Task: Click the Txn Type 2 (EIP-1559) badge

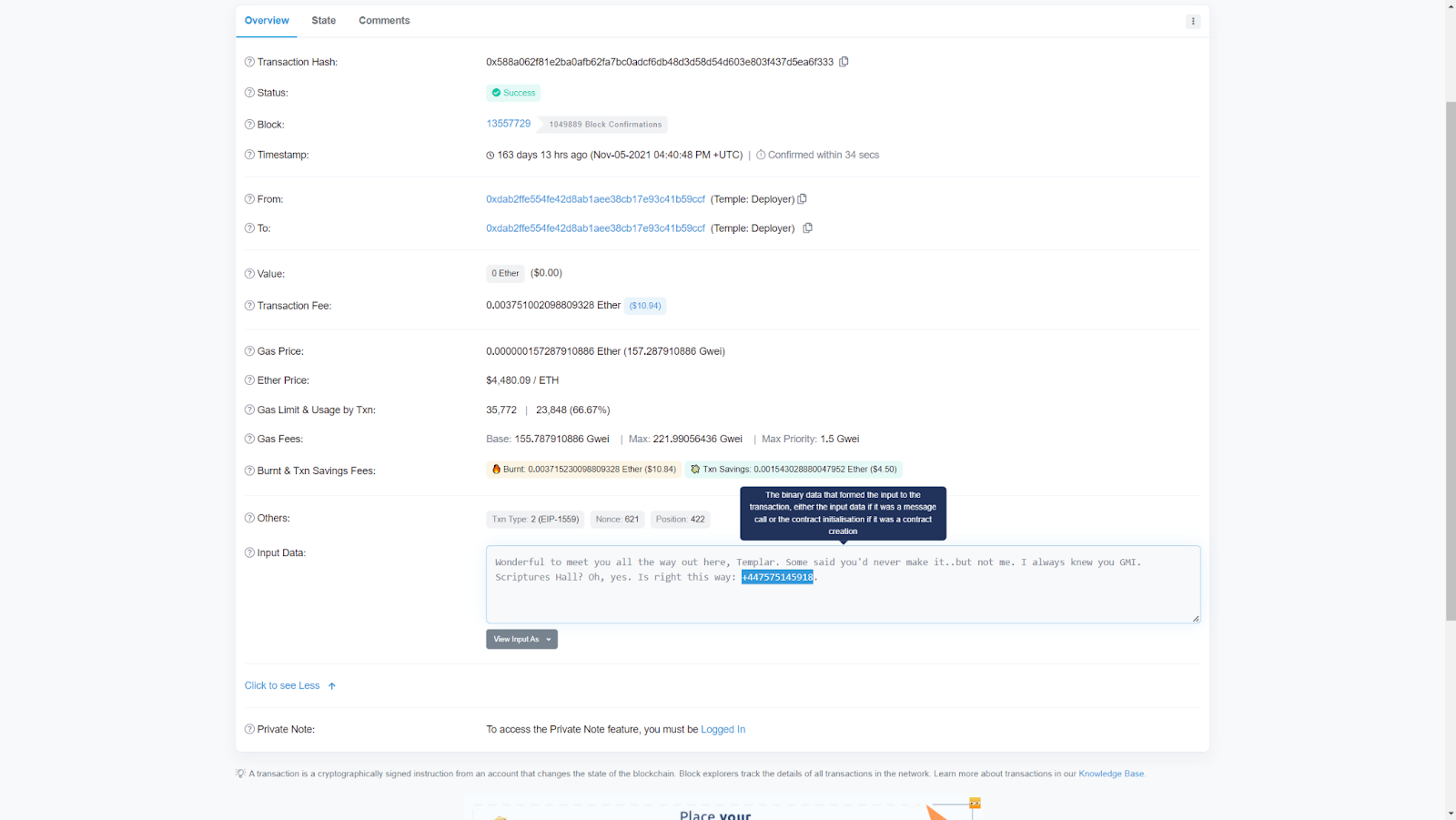Action: coord(535,519)
